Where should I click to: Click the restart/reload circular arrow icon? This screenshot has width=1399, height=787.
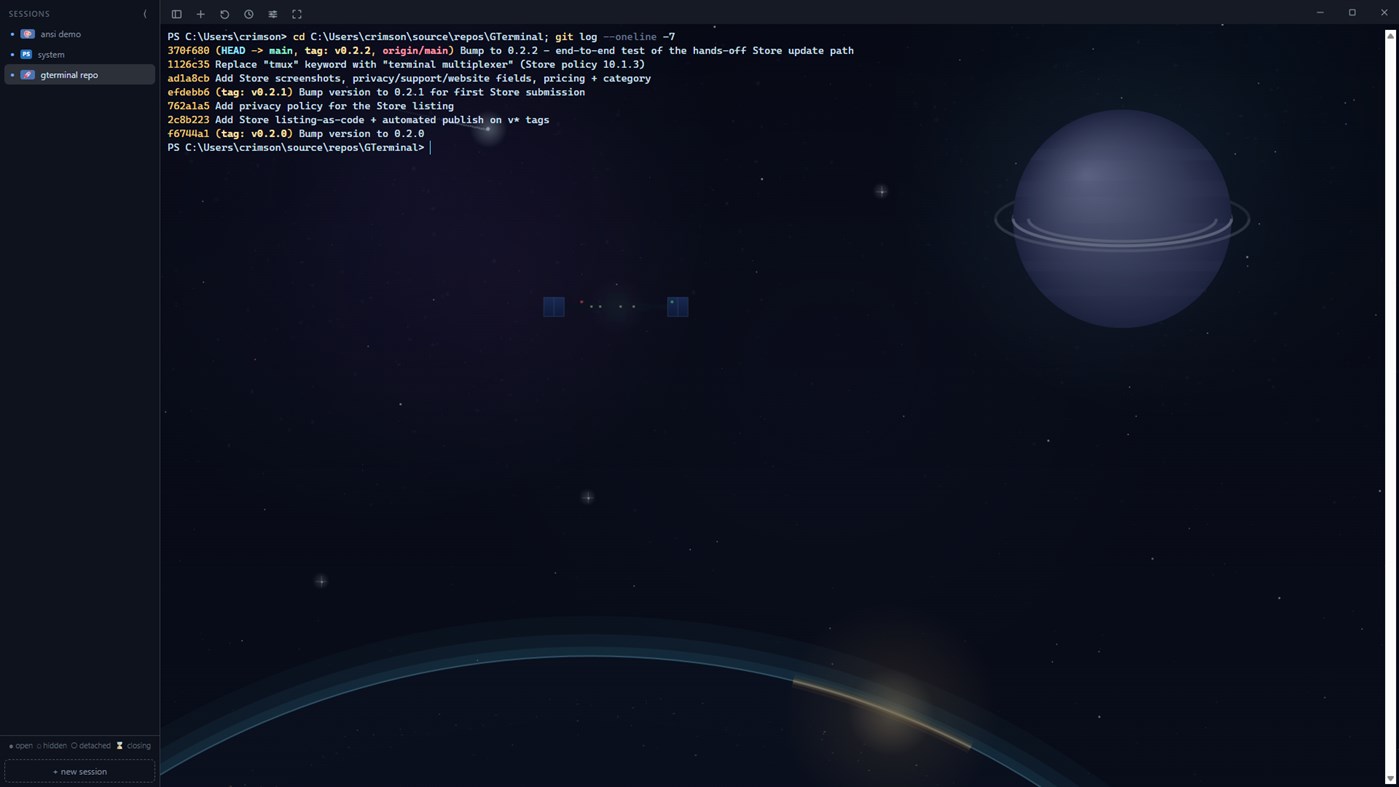pos(224,14)
